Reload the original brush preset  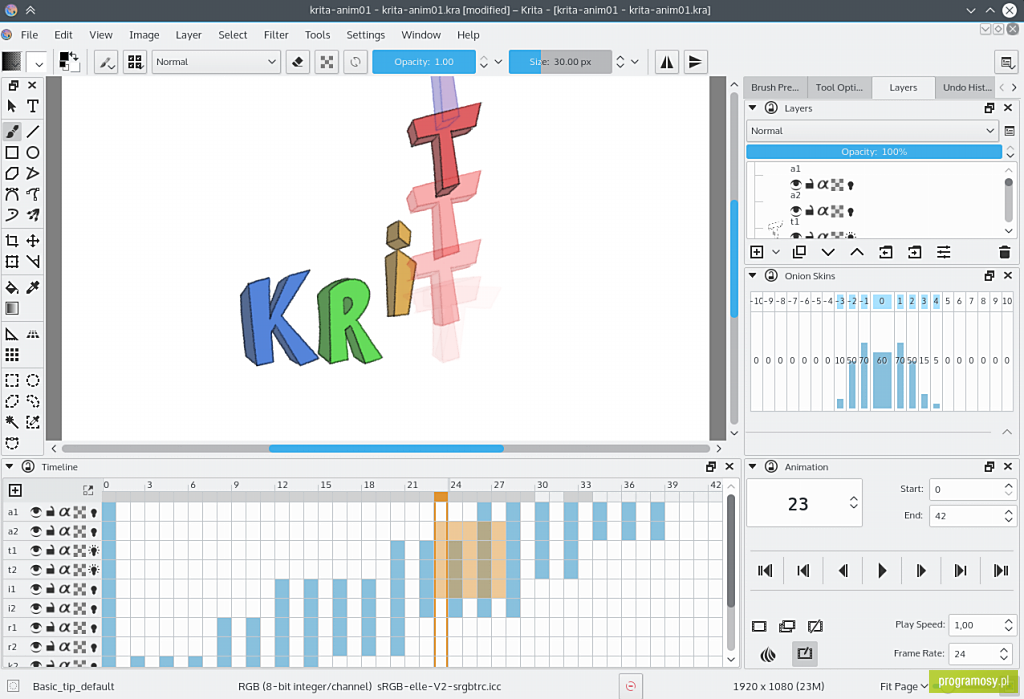(x=355, y=61)
